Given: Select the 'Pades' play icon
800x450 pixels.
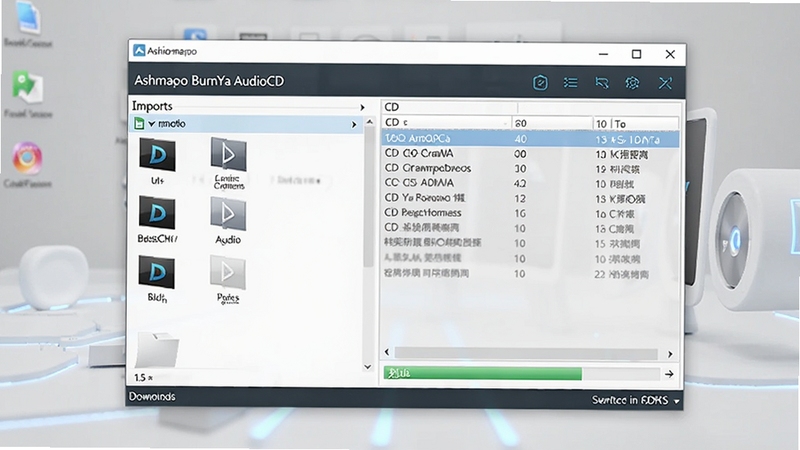Looking at the screenshot, I should [x=228, y=272].
